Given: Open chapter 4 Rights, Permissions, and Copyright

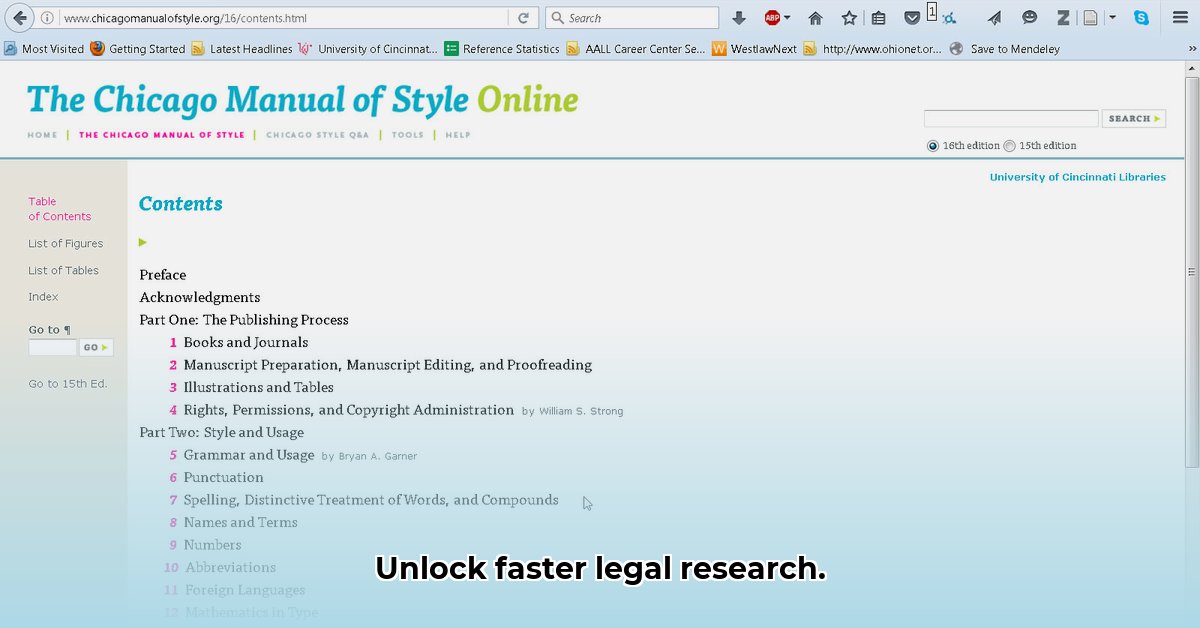Looking at the screenshot, I should coord(349,410).
